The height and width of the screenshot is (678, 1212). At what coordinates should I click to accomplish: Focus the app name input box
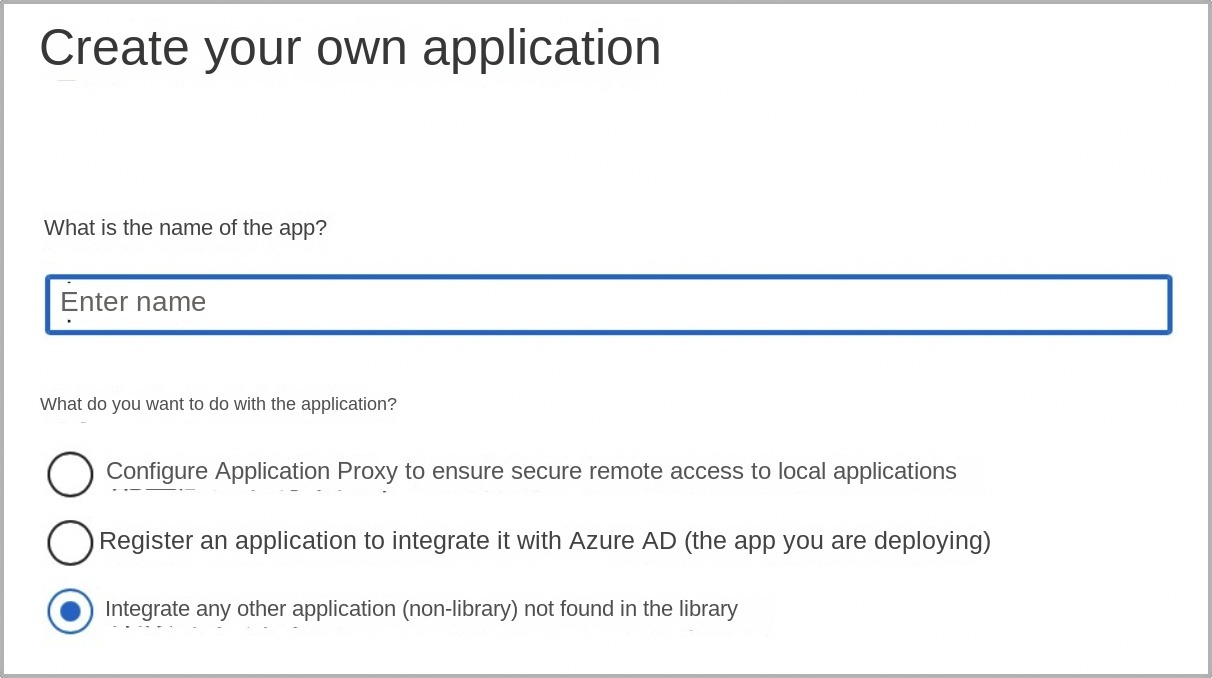(x=700, y=304)
